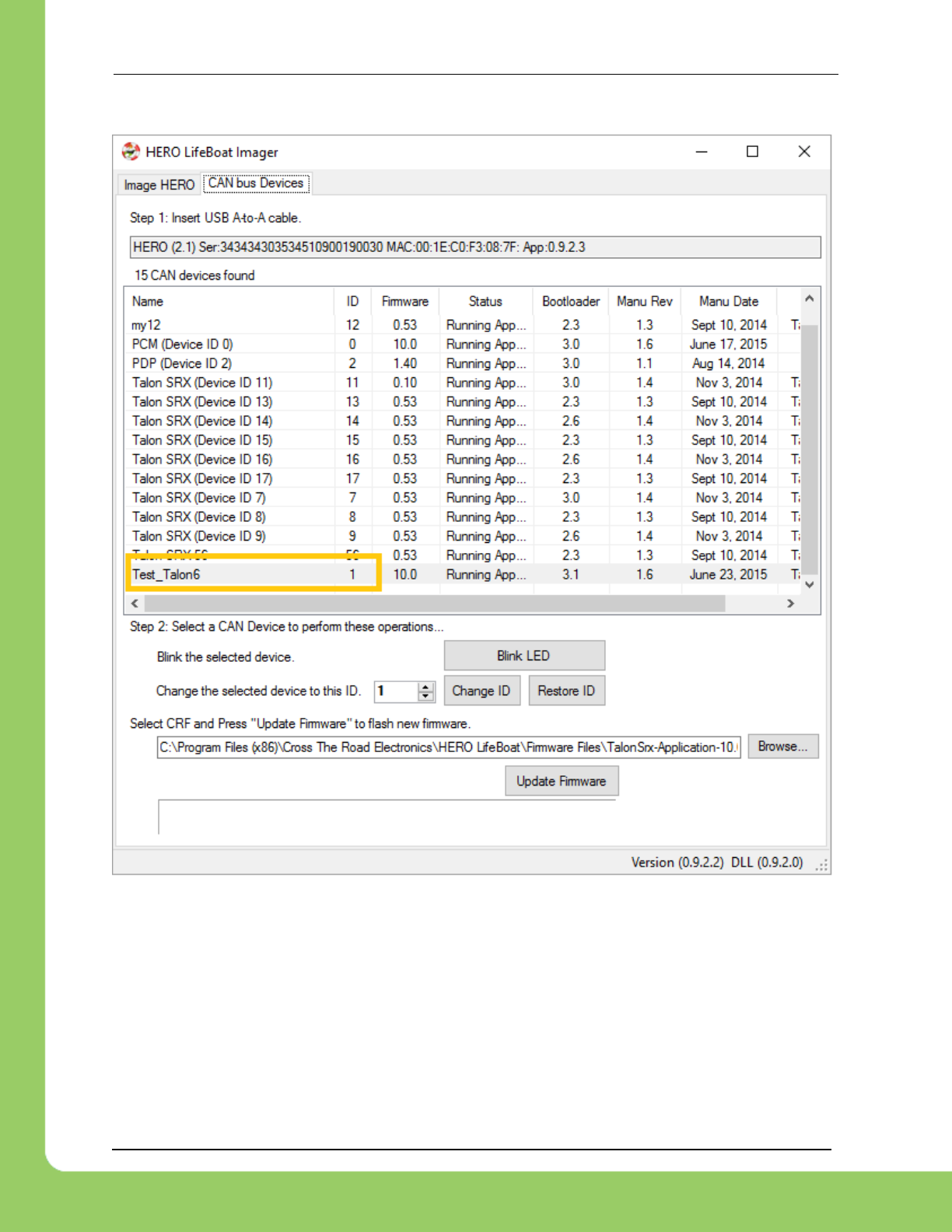This screenshot has width=952, height=1232.
Task: Click Browse to choose a CRF file
Action: pos(783,747)
